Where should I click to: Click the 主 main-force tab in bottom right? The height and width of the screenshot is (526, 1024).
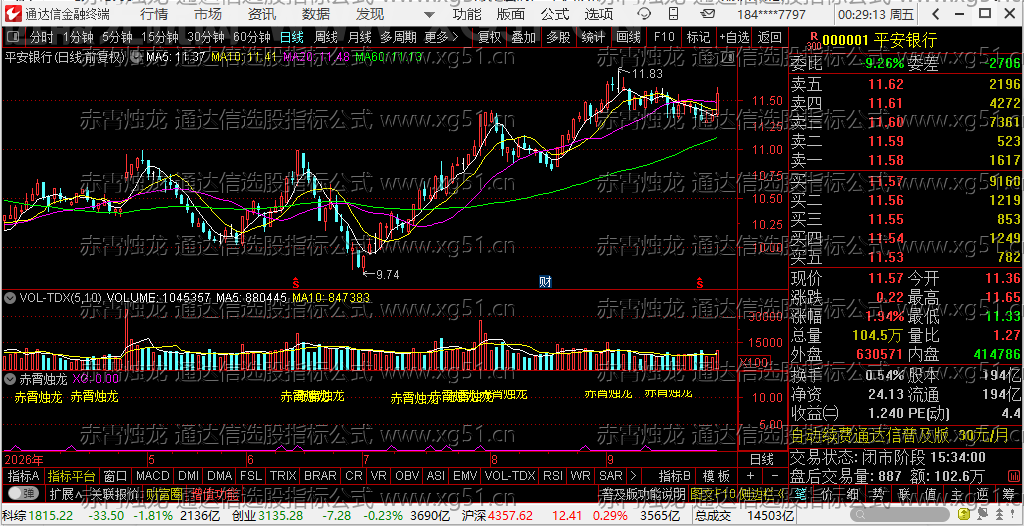click(x=955, y=495)
